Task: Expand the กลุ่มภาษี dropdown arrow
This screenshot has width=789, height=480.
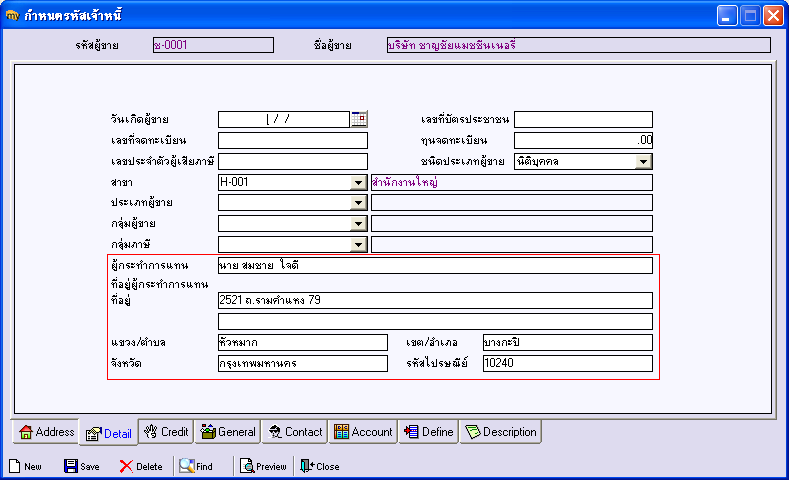Action: (358, 244)
